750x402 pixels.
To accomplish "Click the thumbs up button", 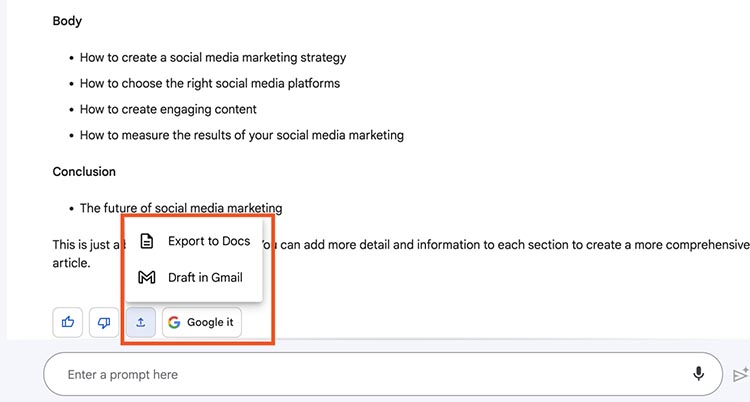I will (67, 323).
